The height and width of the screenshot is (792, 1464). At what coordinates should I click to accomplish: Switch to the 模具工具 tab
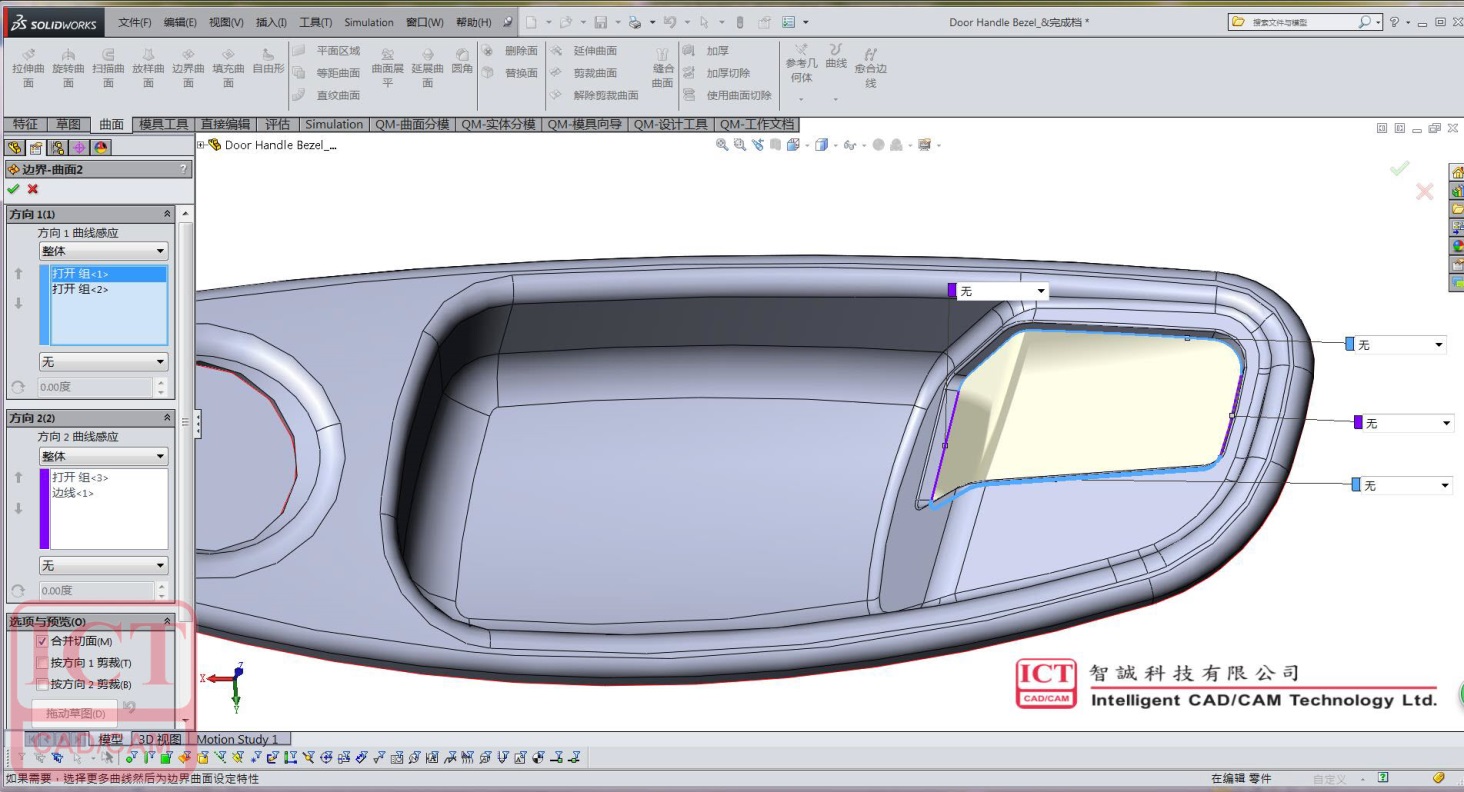pos(163,124)
